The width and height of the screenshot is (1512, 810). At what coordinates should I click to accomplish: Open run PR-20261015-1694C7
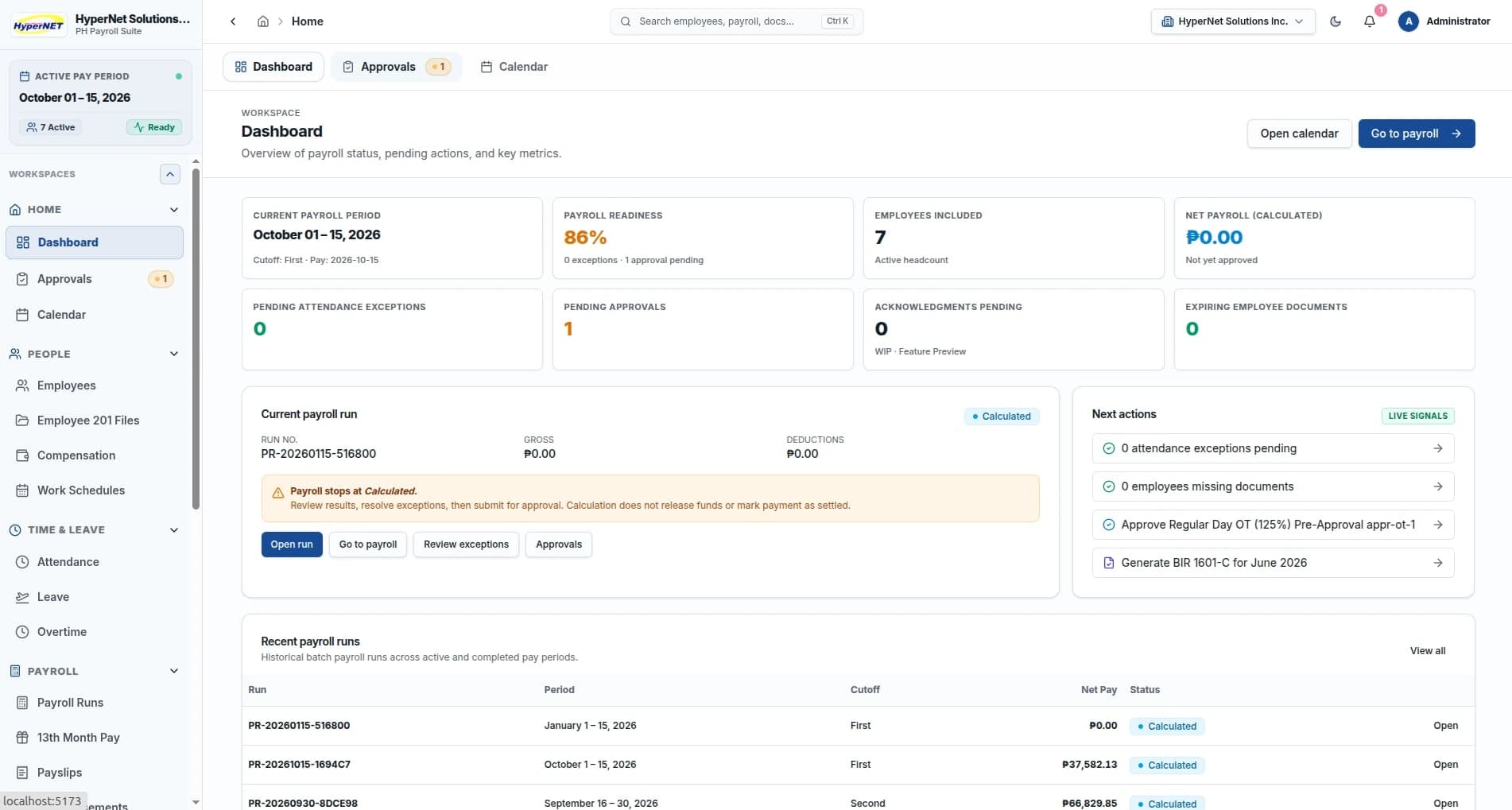pyautogui.click(x=1445, y=765)
